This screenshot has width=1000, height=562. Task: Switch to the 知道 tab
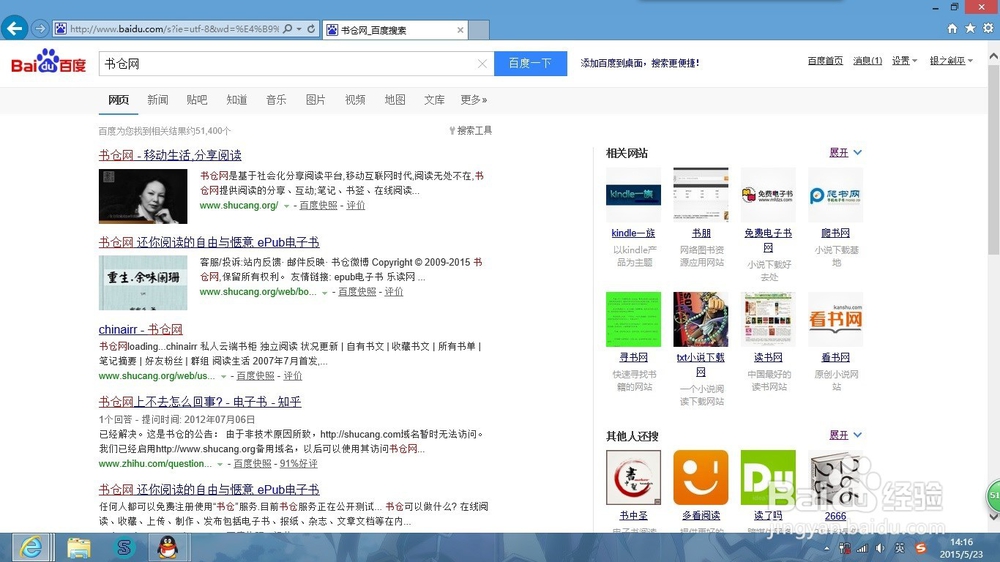(237, 100)
